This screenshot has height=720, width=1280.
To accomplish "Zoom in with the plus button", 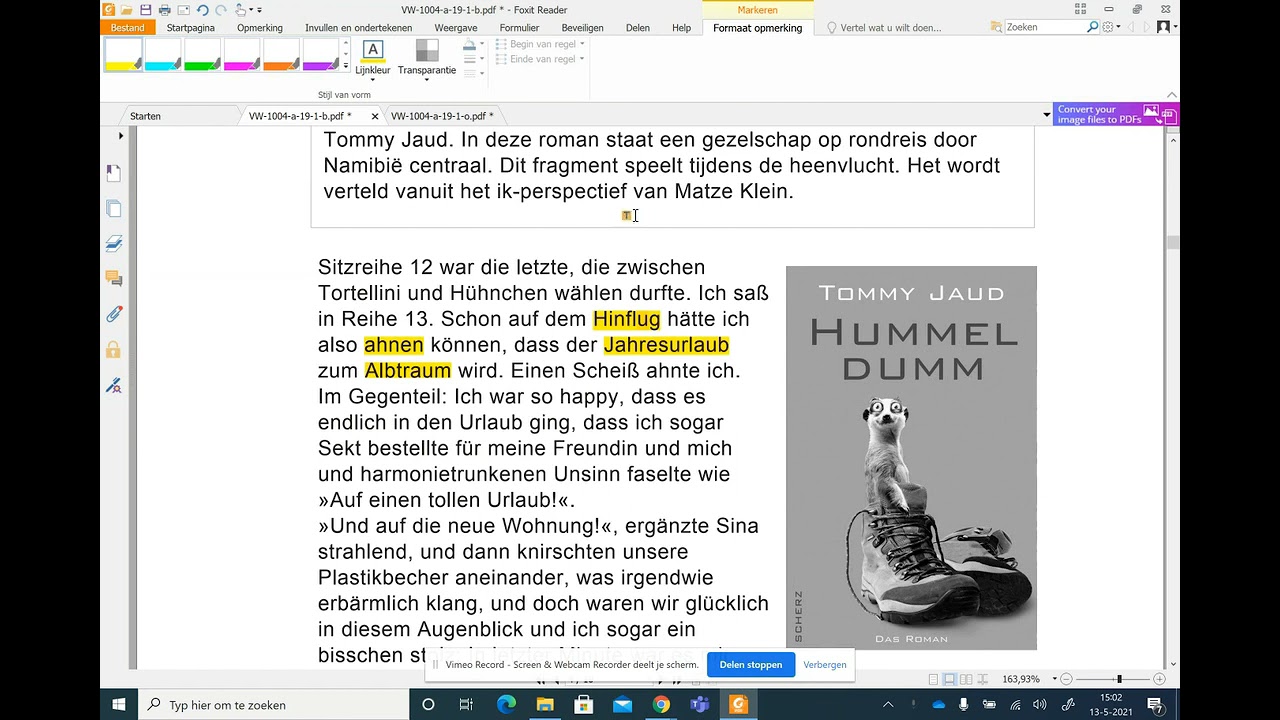I will pos(1160,679).
